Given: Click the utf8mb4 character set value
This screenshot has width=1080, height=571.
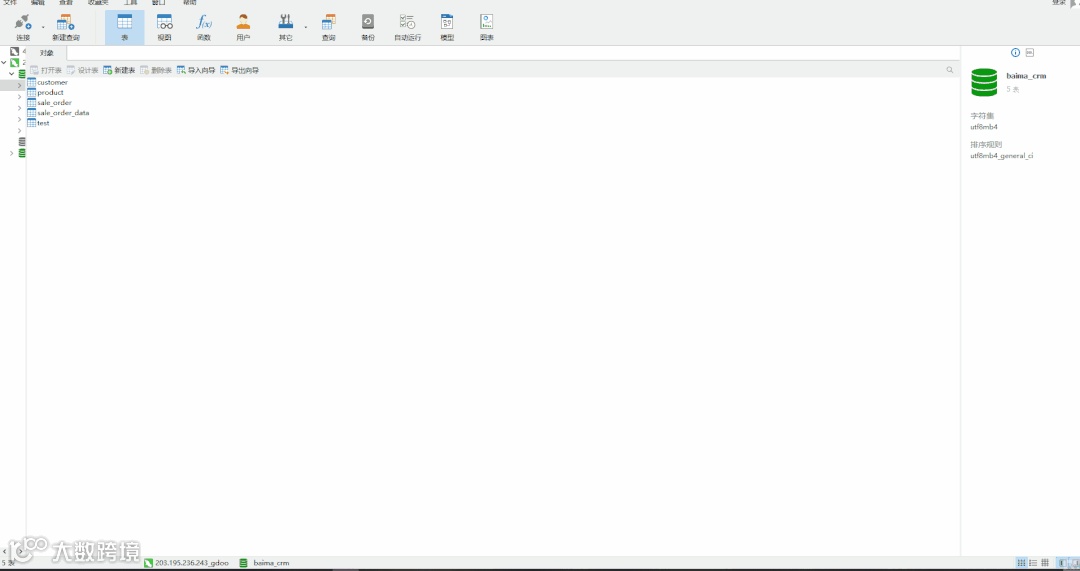Looking at the screenshot, I should click(x=984, y=127).
